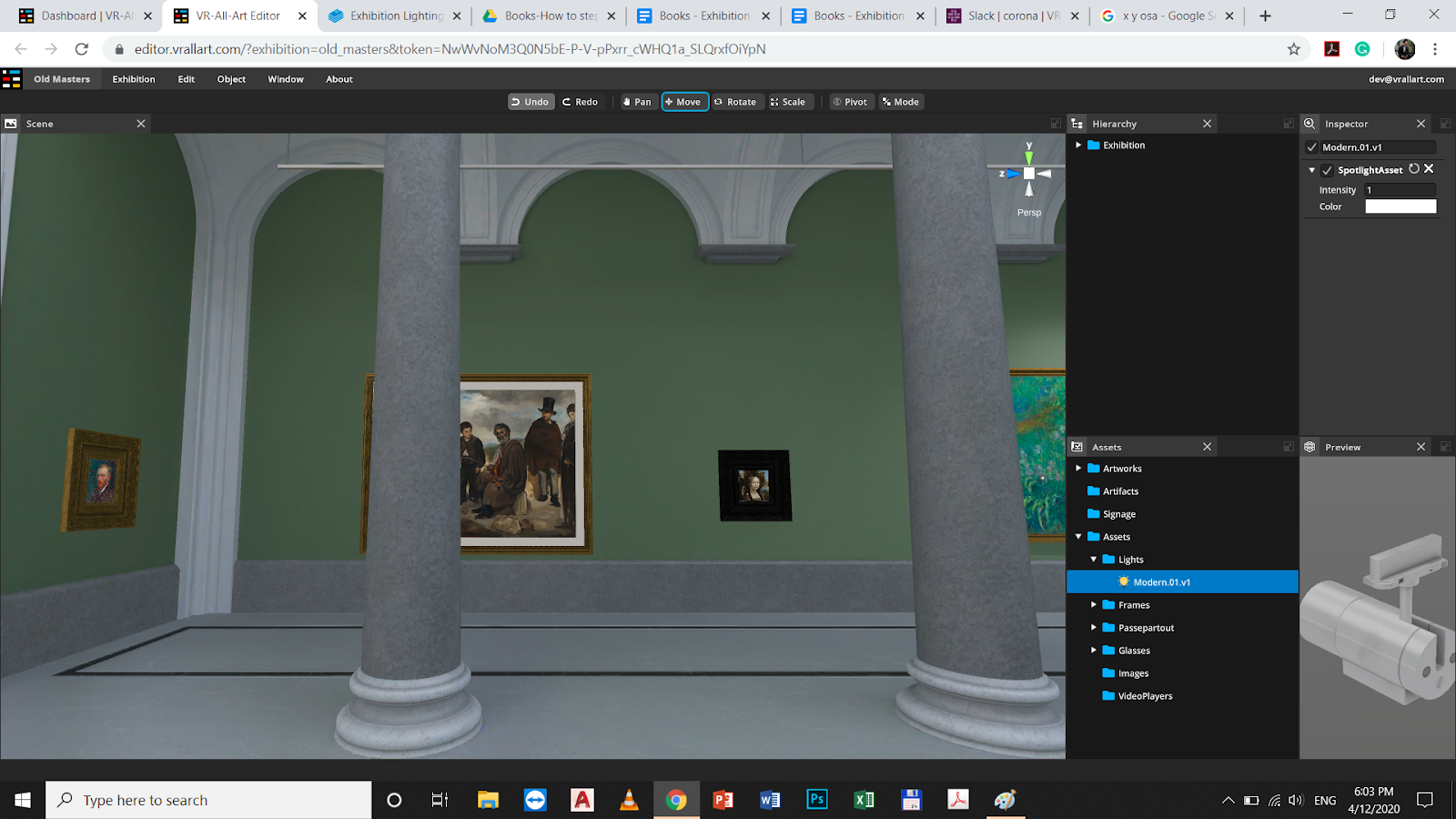
Task: Close the Inspector panel
Action: click(x=1421, y=124)
